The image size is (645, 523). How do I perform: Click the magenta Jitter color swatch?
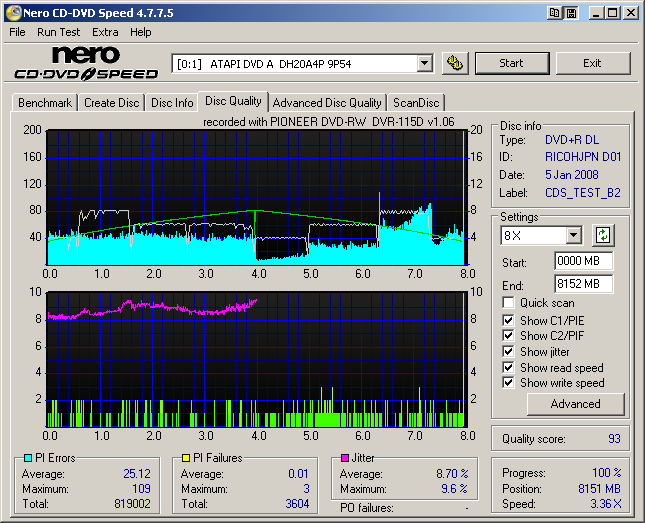(345, 458)
